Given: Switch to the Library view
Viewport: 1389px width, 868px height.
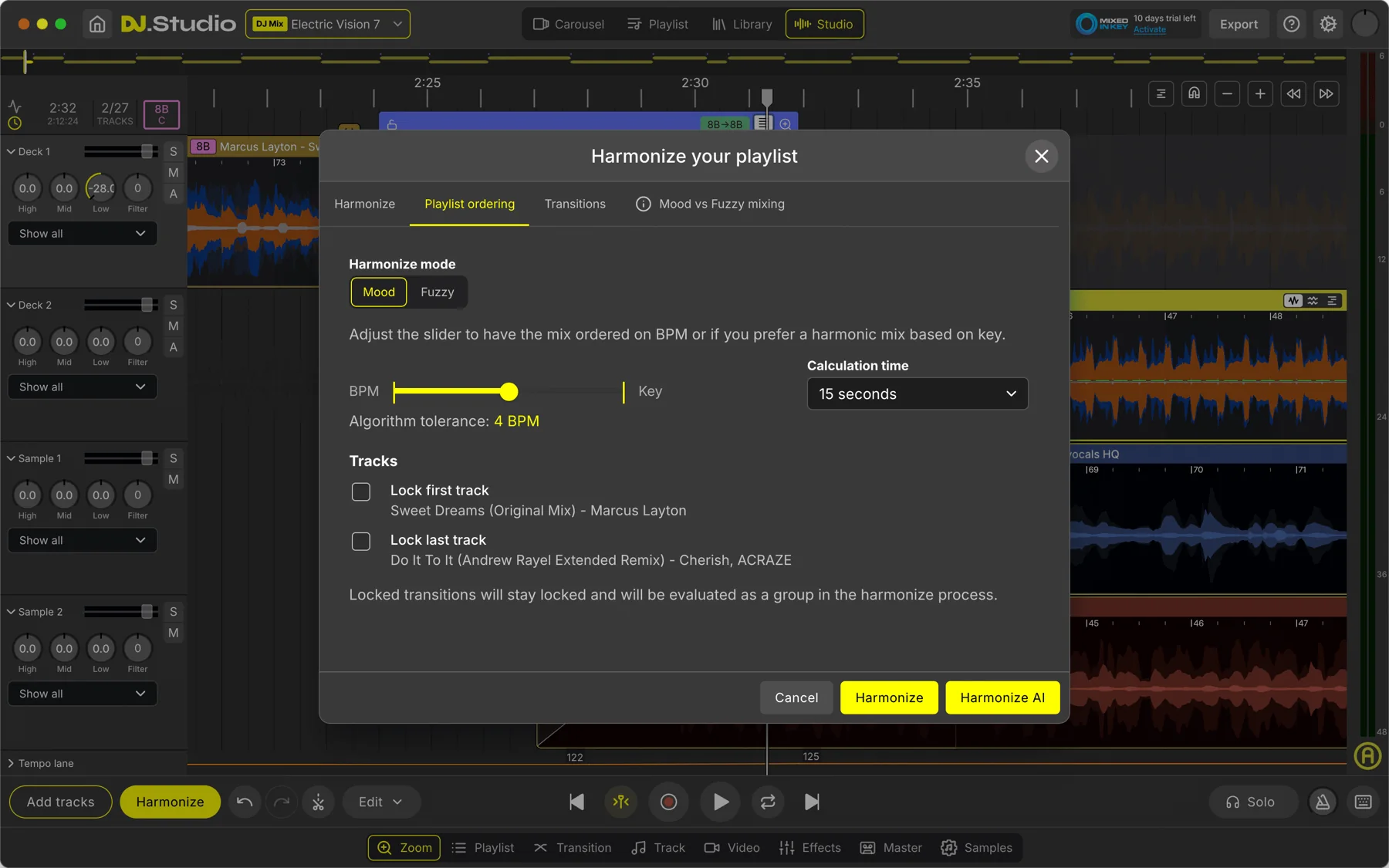Looking at the screenshot, I should (x=742, y=24).
